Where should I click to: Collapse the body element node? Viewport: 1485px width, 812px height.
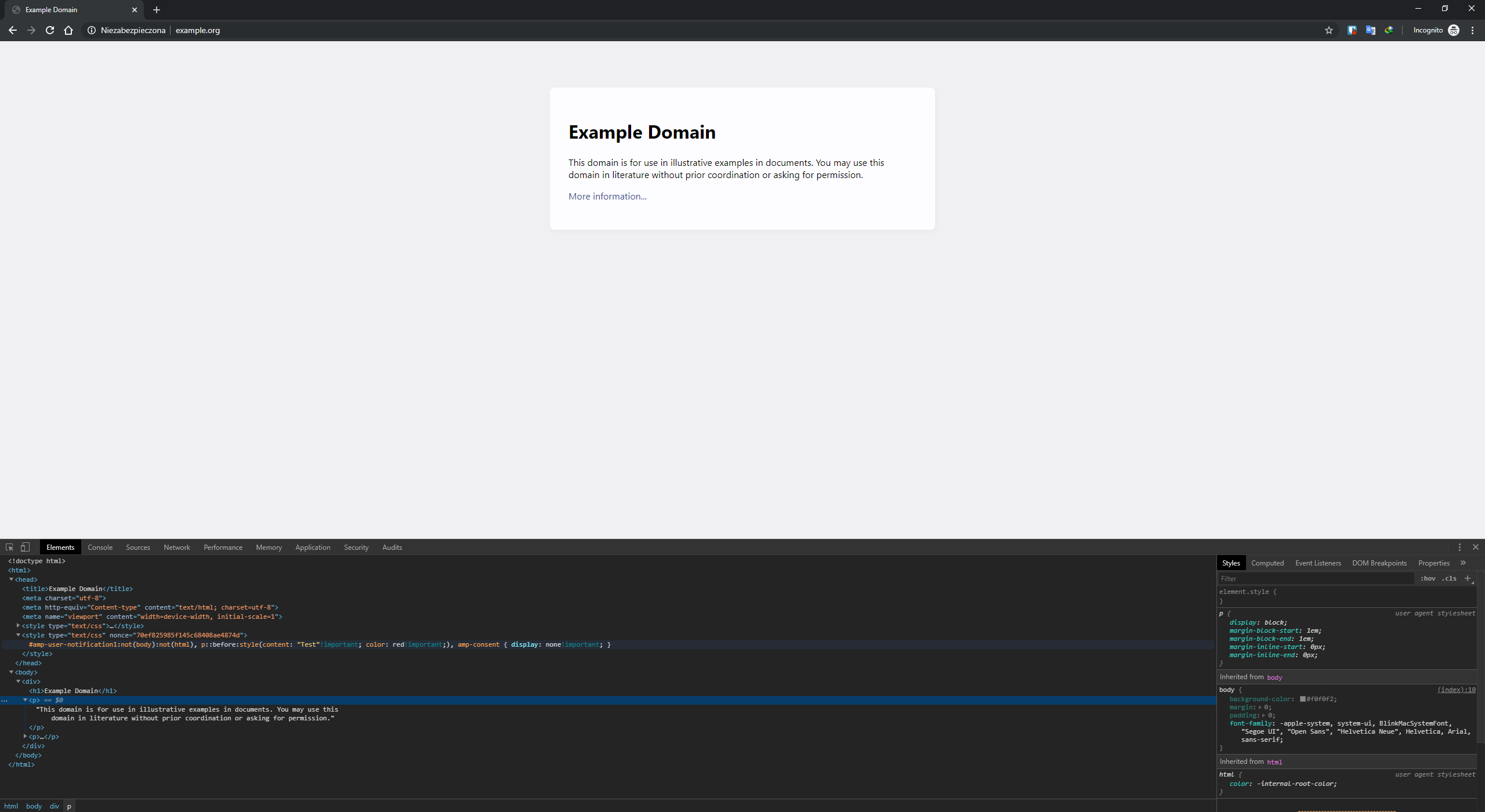[x=12, y=672]
